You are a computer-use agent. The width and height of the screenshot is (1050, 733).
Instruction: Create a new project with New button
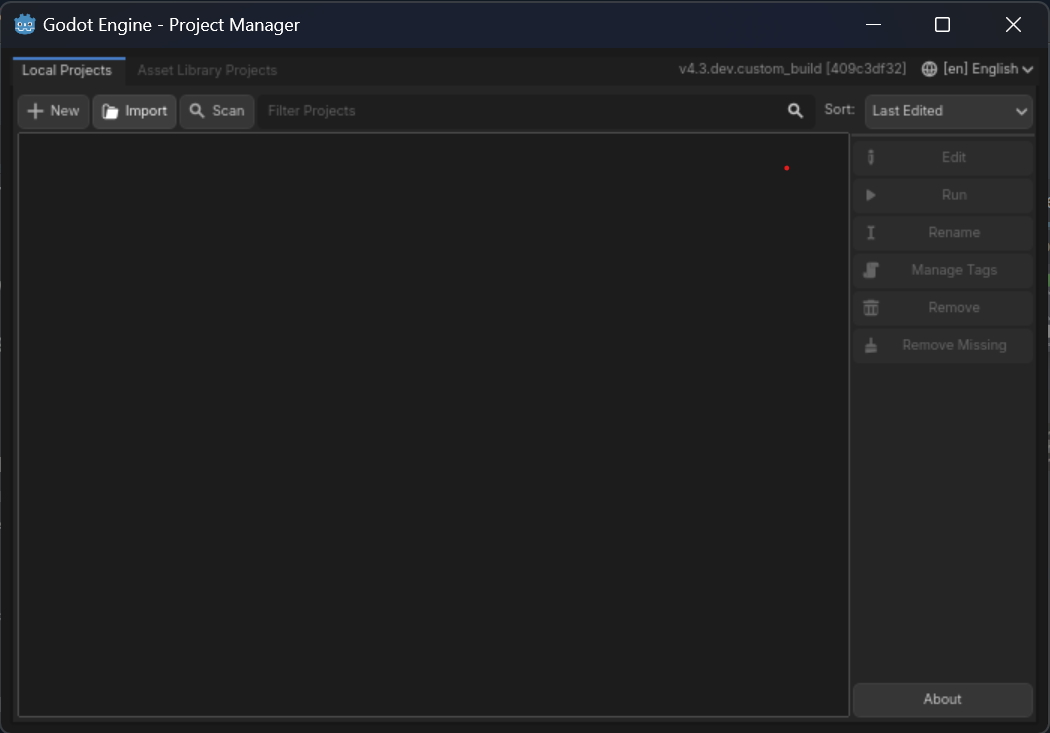[54, 111]
